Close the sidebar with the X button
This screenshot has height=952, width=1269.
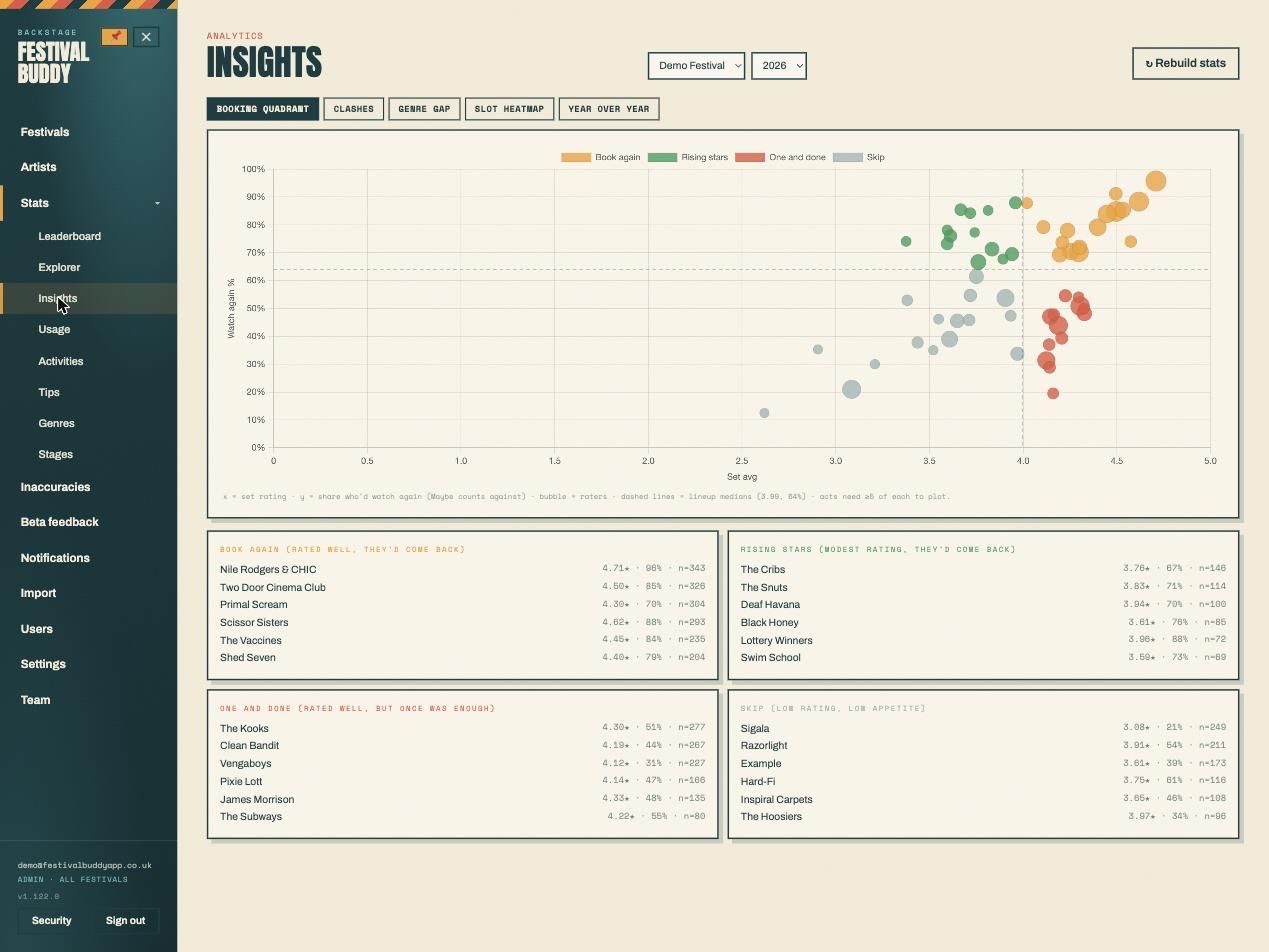(x=146, y=37)
